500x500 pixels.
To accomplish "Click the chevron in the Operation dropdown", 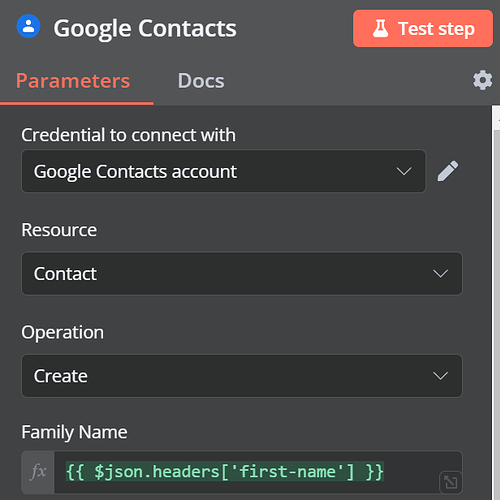I will (x=440, y=376).
